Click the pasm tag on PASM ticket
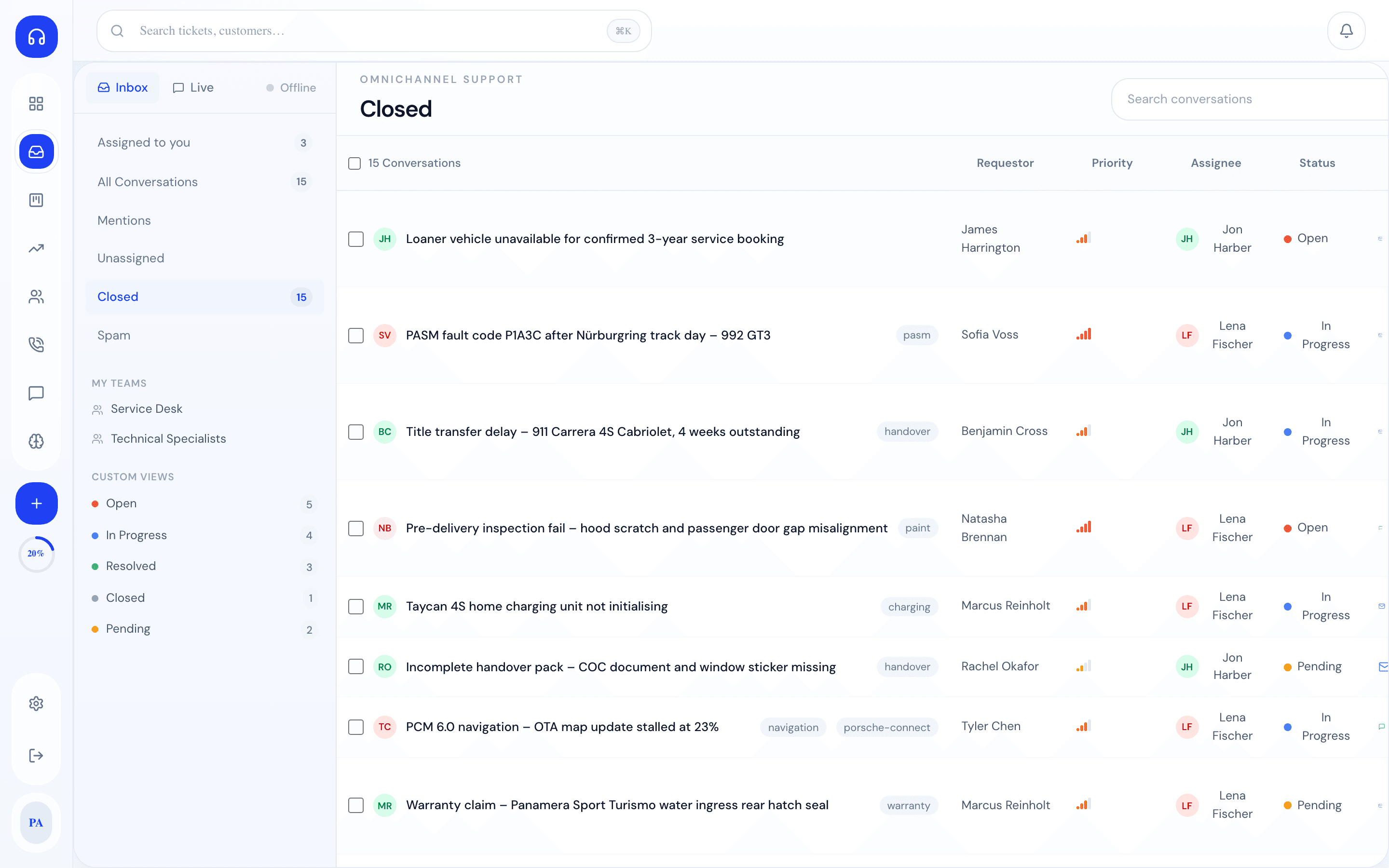 917,335
